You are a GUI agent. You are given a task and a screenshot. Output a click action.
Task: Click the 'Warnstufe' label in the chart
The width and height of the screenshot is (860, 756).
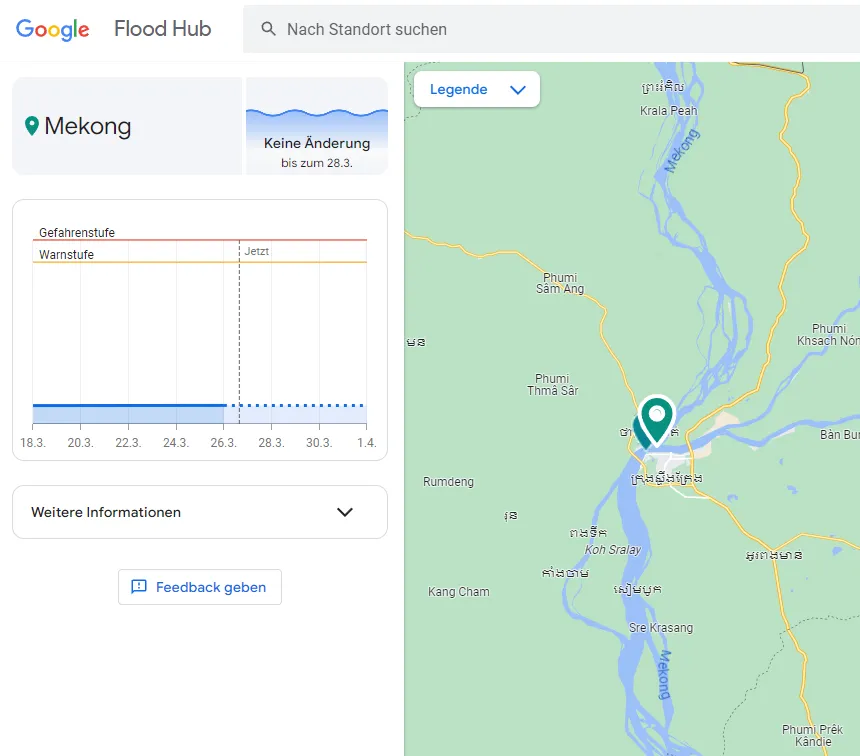[x=66, y=255]
